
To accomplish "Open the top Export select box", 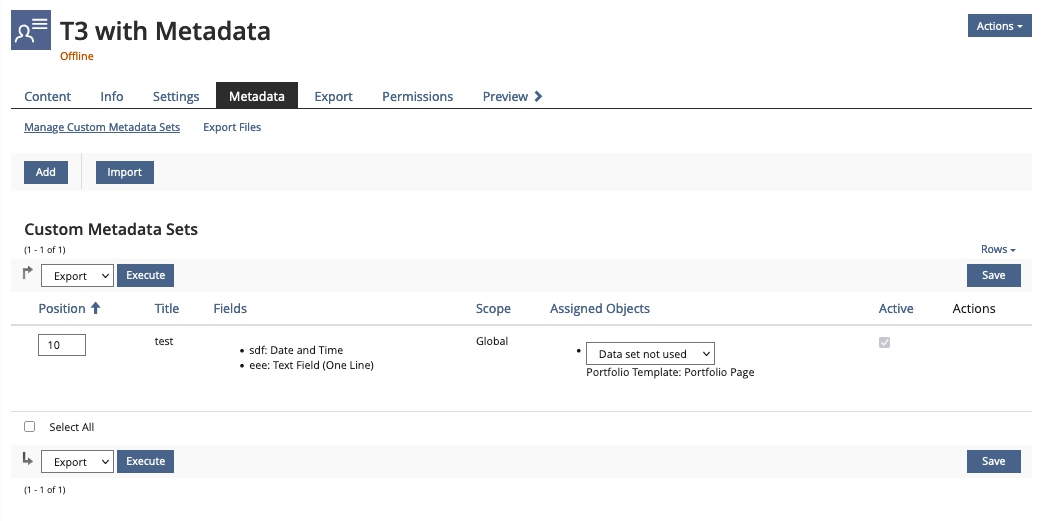I will tap(77, 276).
